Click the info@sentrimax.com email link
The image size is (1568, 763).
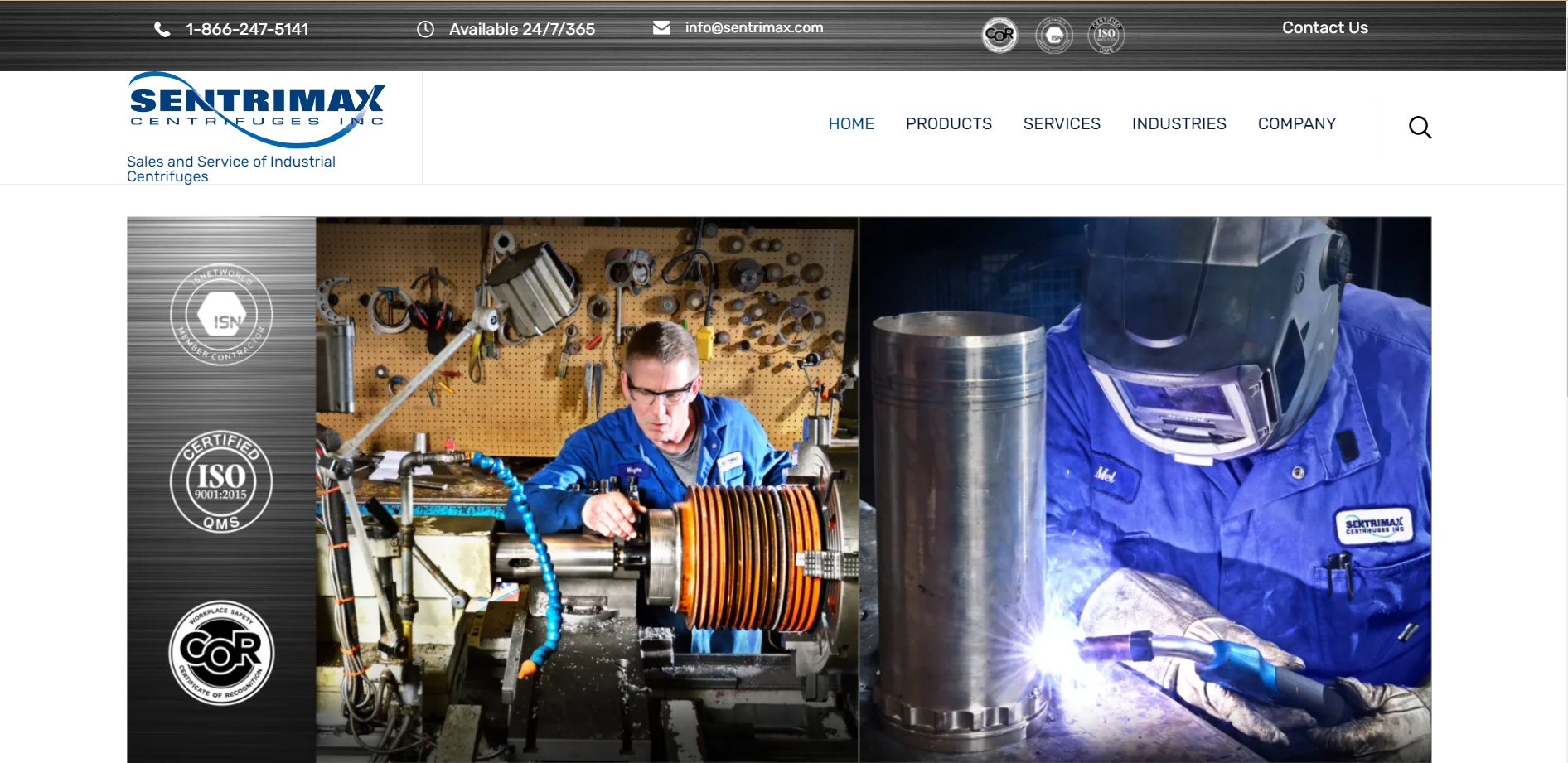tap(753, 27)
